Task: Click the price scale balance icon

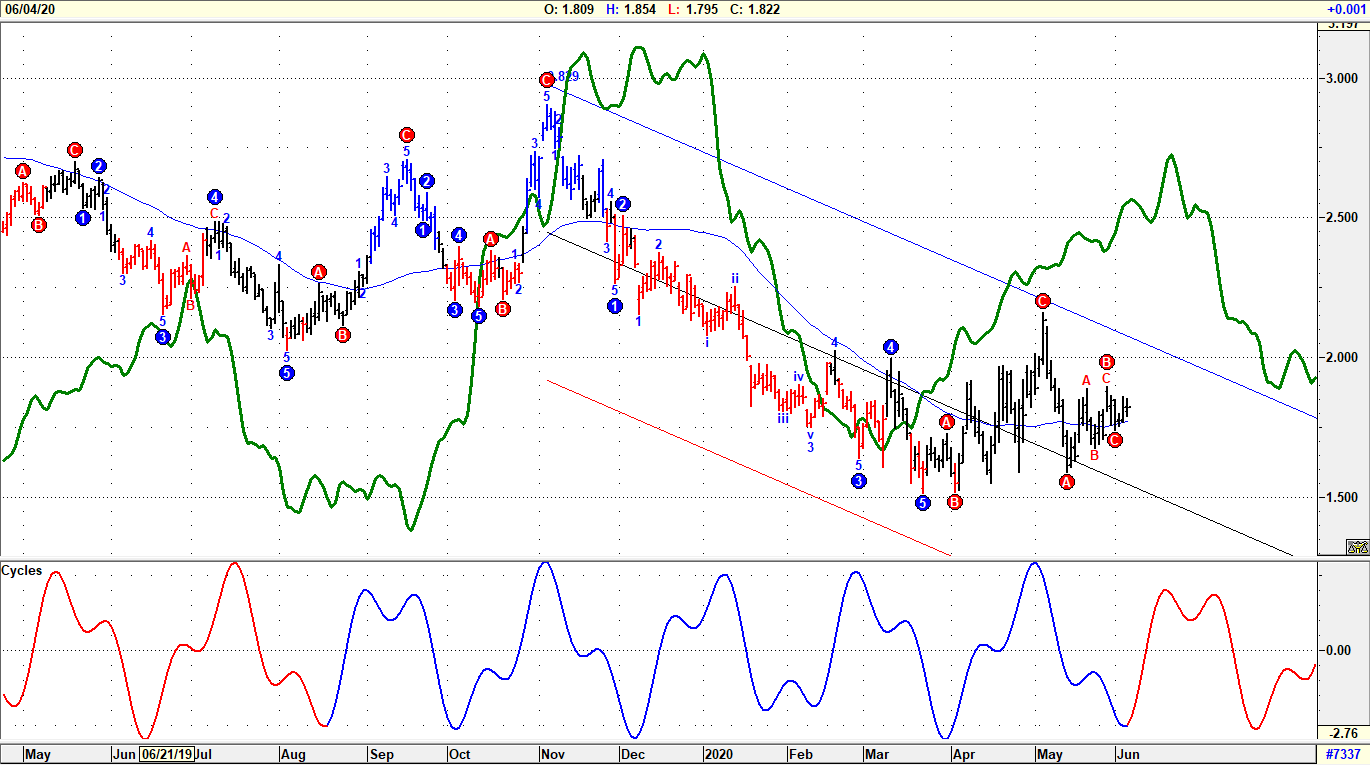Action: pyautogui.click(x=1357, y=547)
